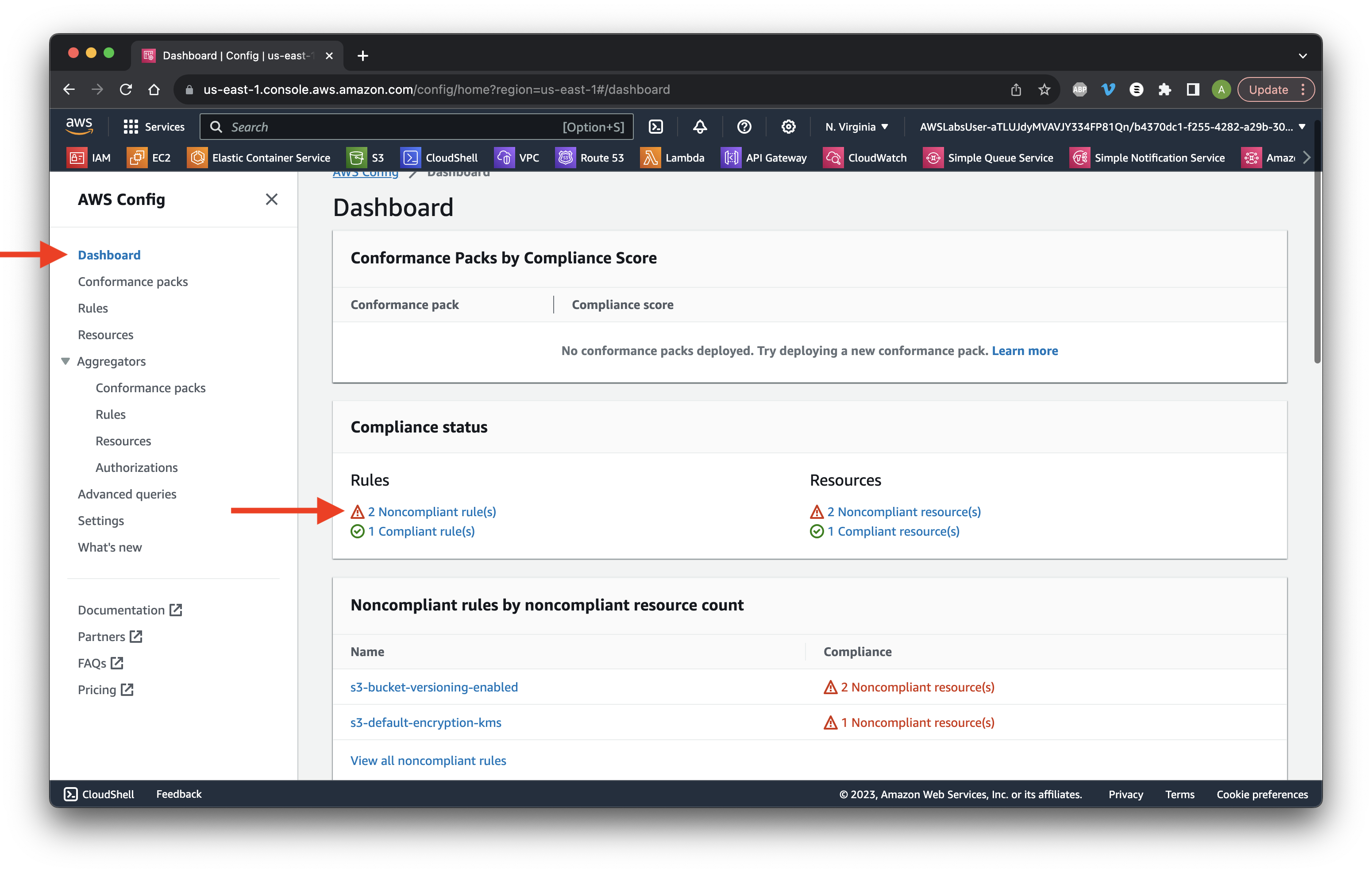Screen dimensions: 1372x873
Task: Open Simple Queue Service shortcut
Action: coord(988,158)
